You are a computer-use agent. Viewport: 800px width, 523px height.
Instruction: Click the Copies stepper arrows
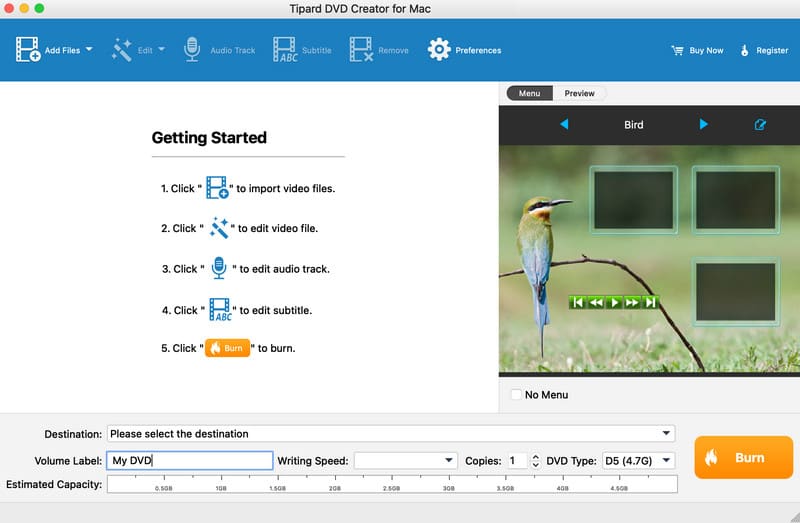pos(535,461)
